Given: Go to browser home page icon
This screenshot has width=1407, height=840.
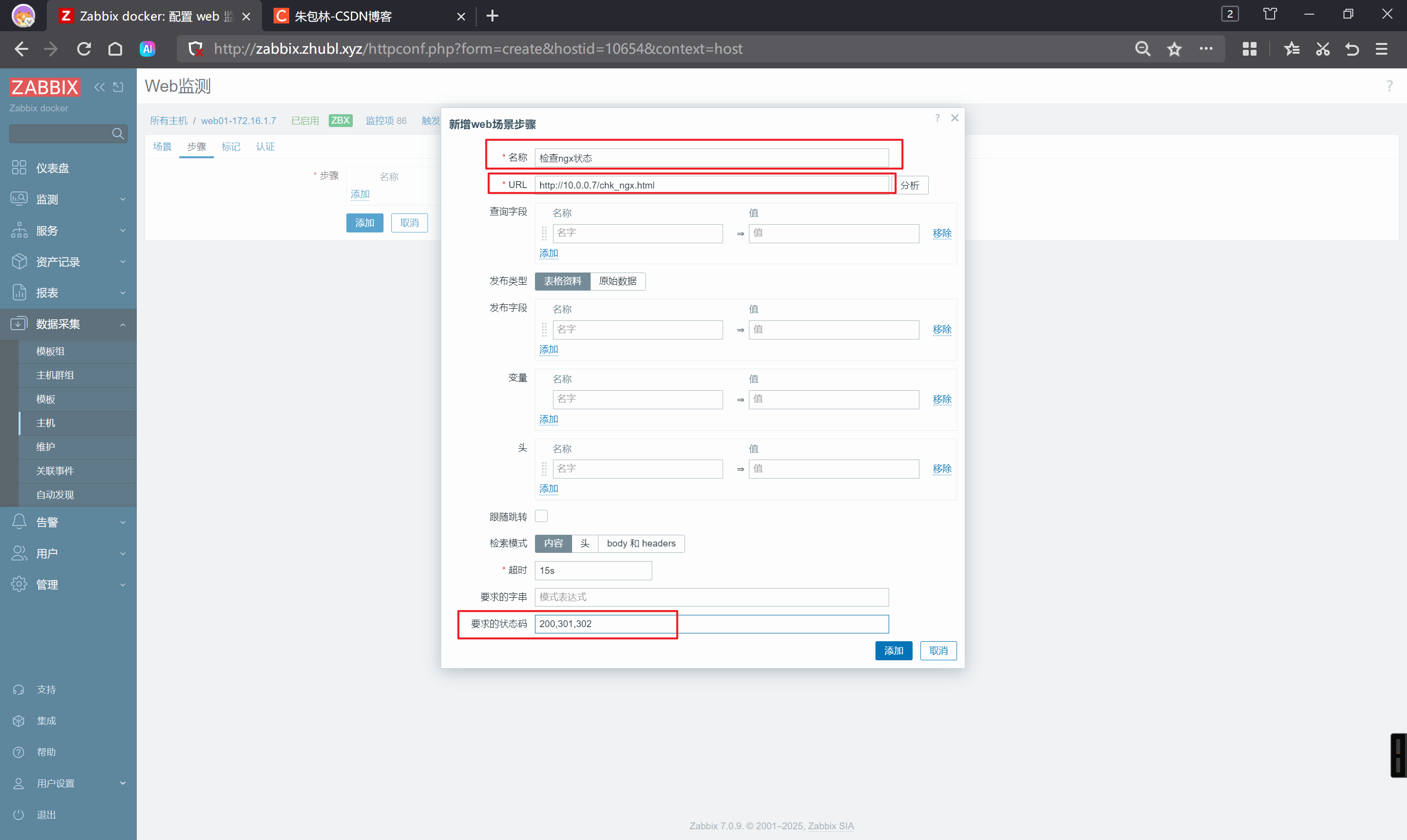Looking at the screenshot, I should click(x=115, y=49).
